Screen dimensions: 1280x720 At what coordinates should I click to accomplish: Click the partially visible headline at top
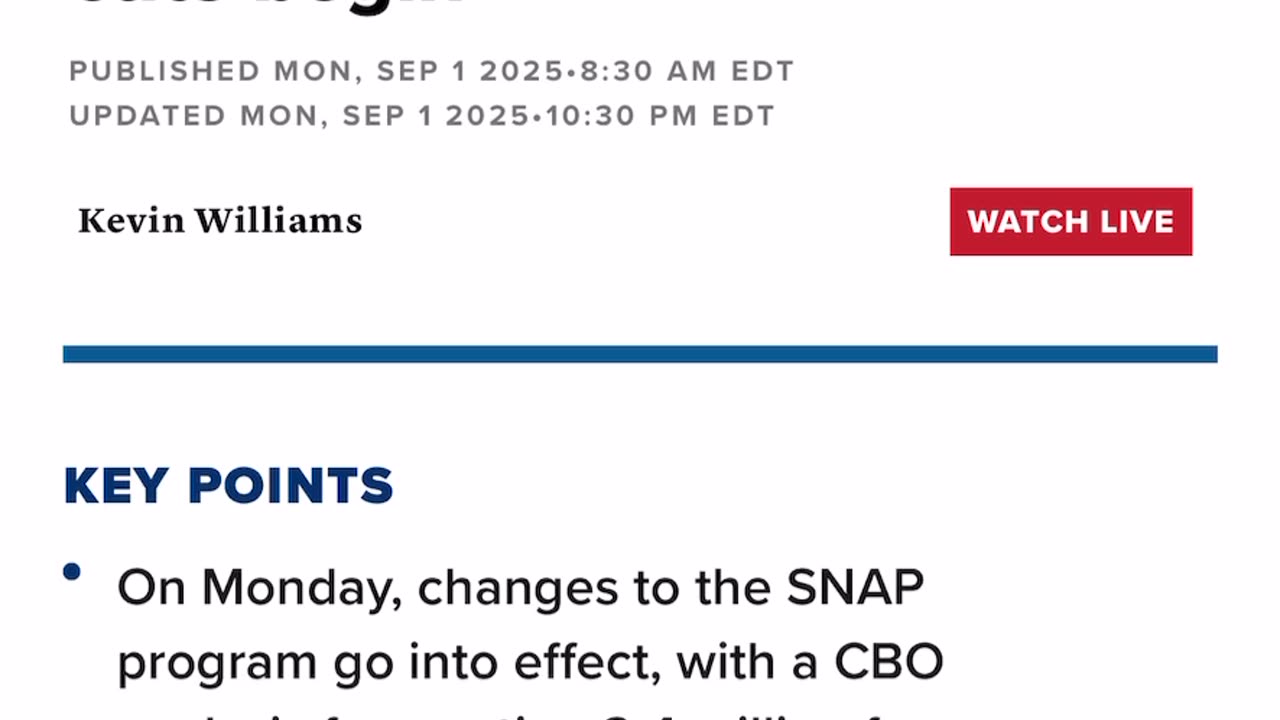pos(270,8)
